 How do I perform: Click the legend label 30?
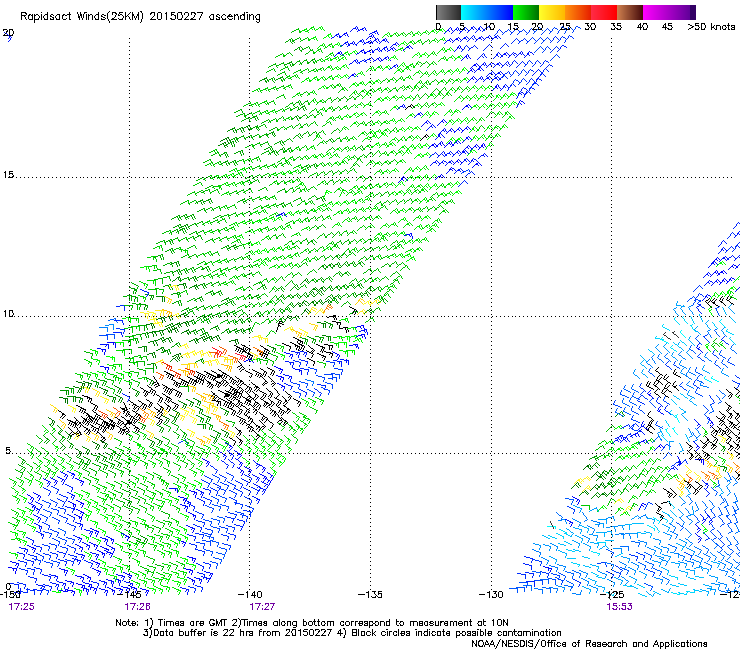pos(590,27)
